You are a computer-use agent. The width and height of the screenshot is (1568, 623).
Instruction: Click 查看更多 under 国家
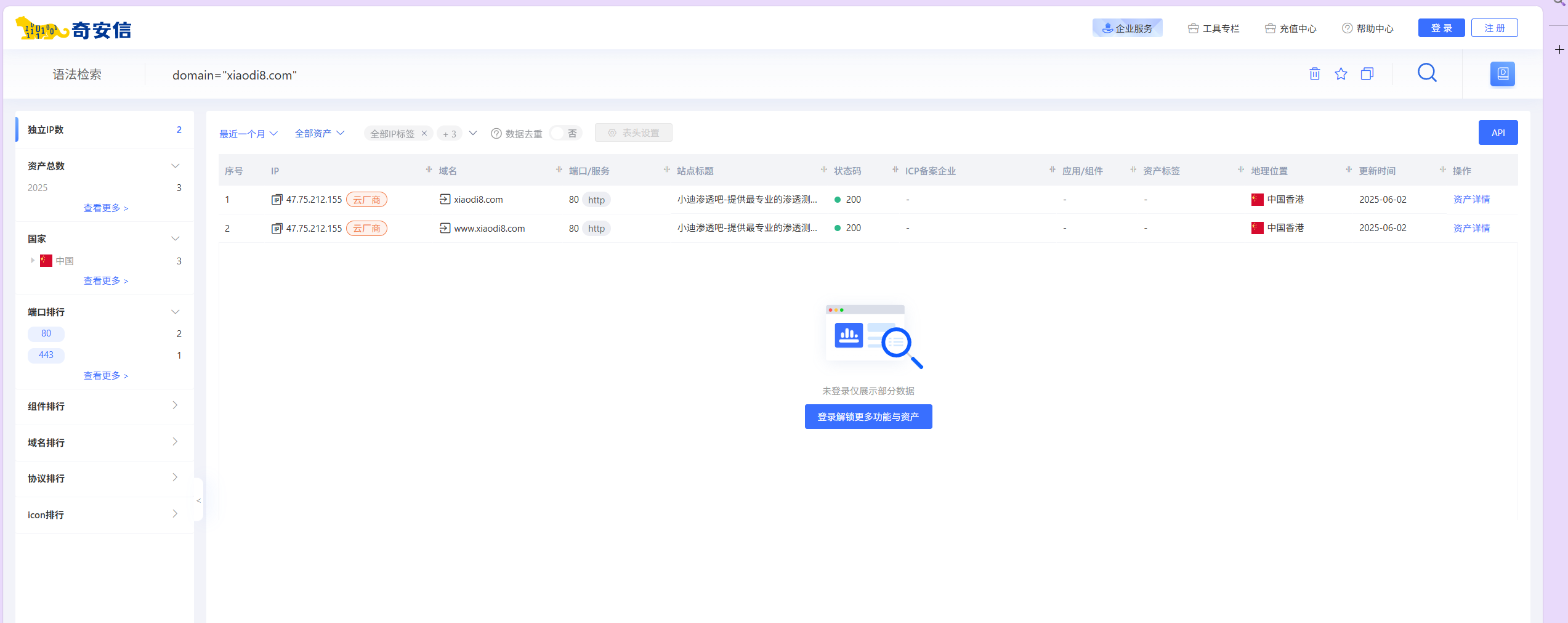(x=106, y=281)
